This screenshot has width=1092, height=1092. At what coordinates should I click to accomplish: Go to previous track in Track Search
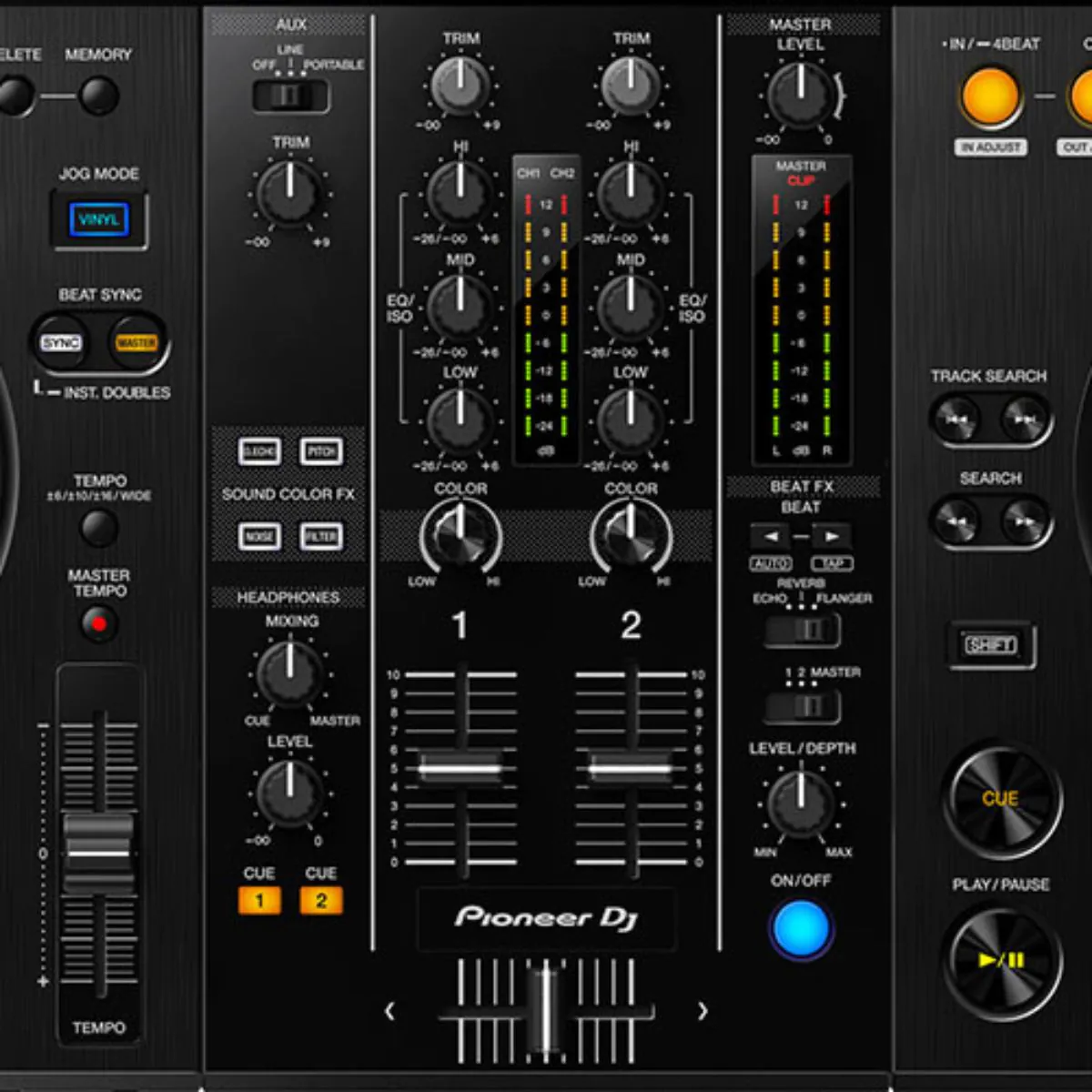pyautogui.click(x=955, y=420)
